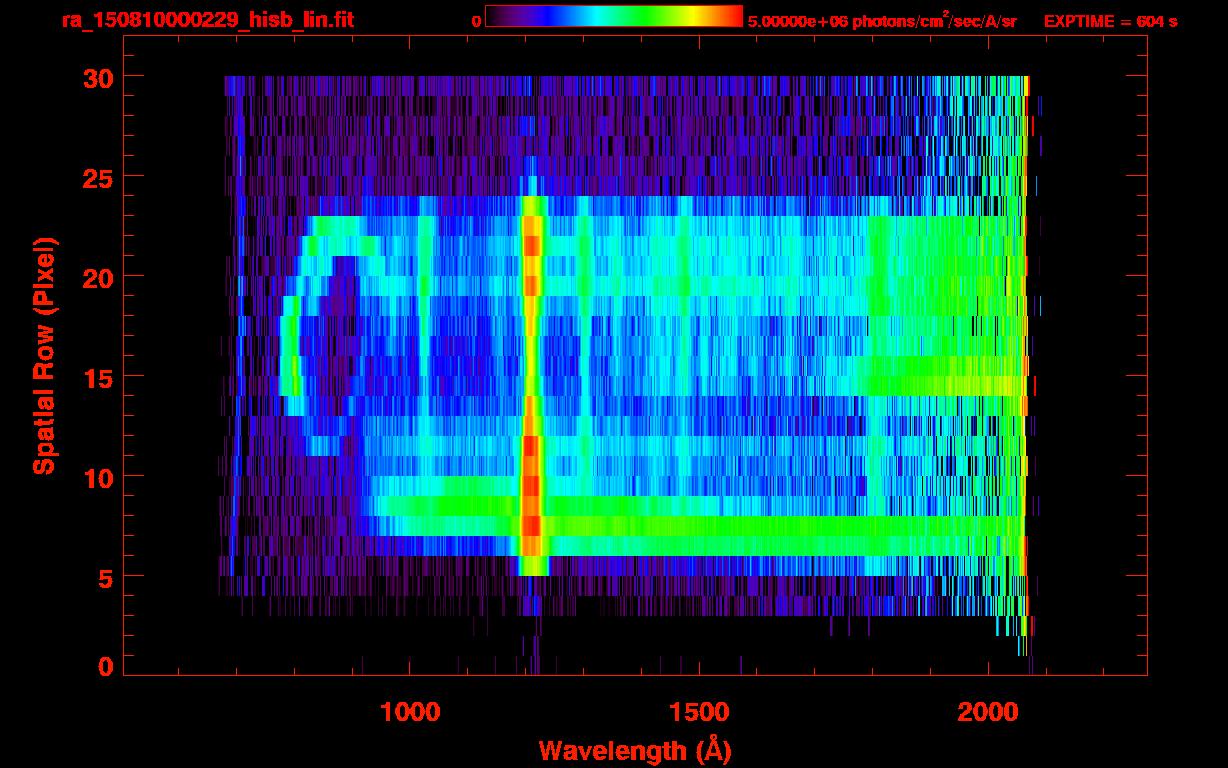The image size is (1228, 768).
Task: Click the y-axis tick label 25
Action: click(96, 177)
